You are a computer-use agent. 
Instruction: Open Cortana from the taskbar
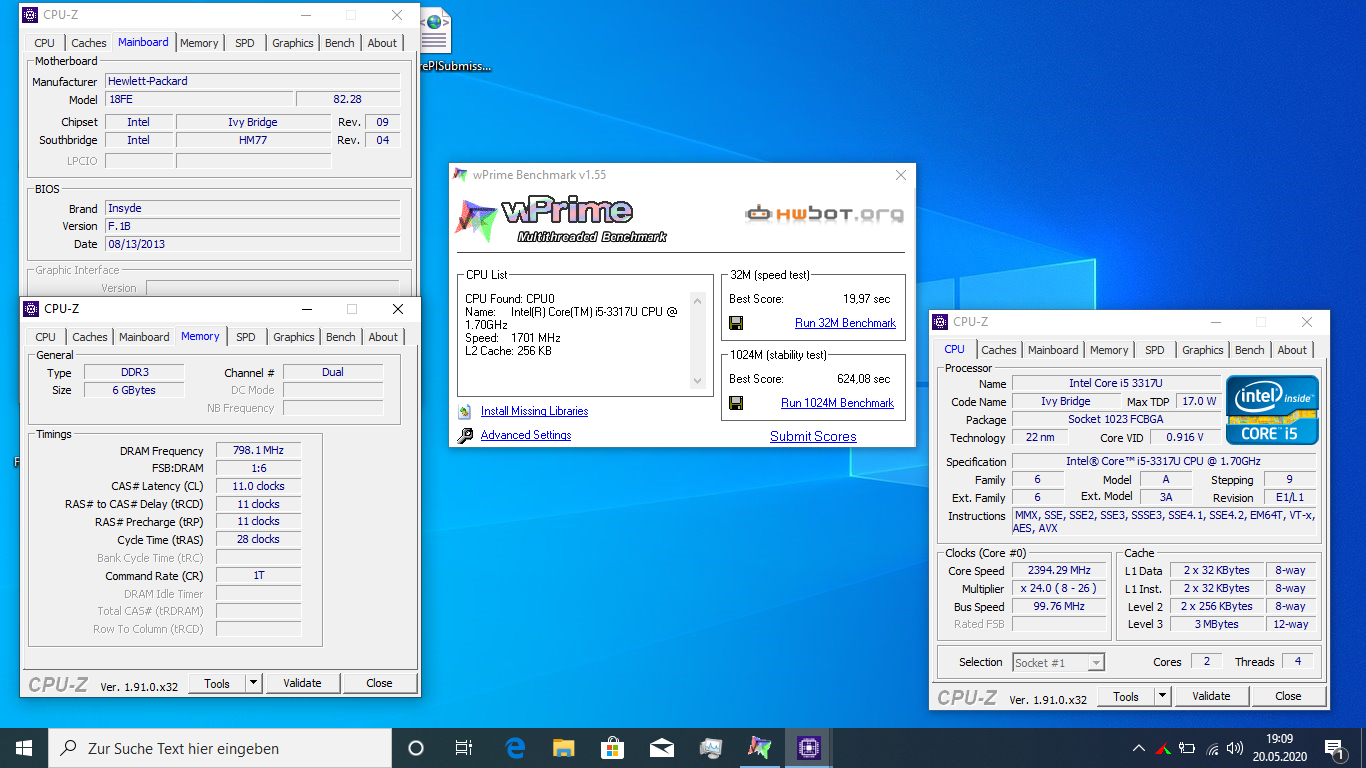point(416,748)
